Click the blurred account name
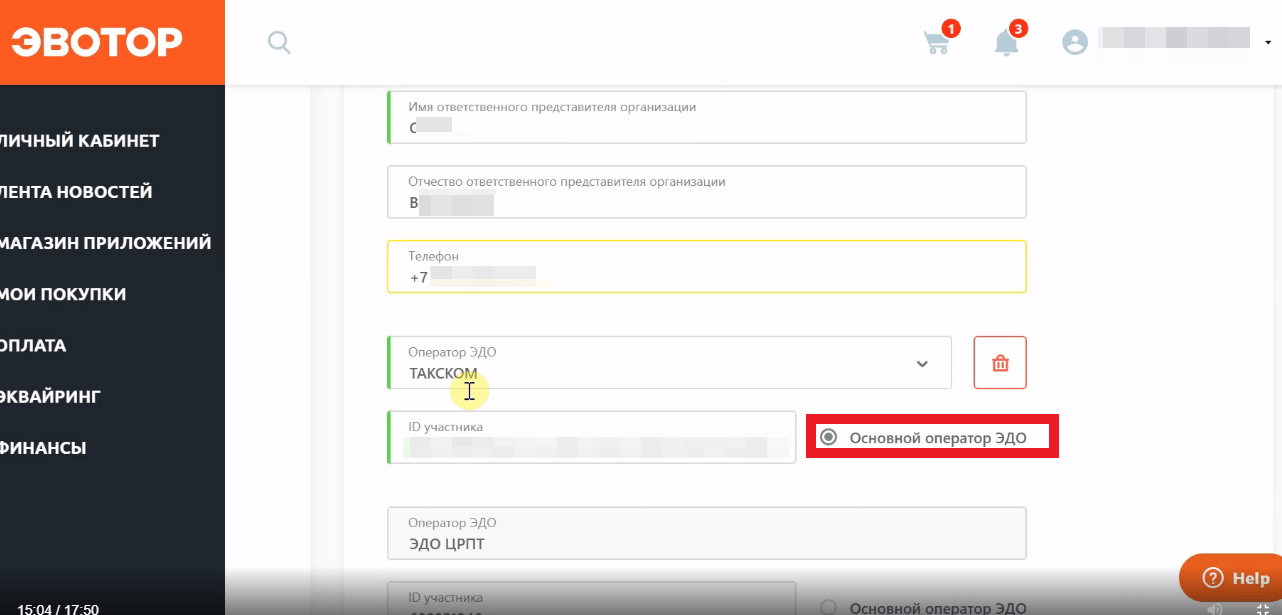The width and height of the screenshot is (1282, 615). tap(1174, 40)
